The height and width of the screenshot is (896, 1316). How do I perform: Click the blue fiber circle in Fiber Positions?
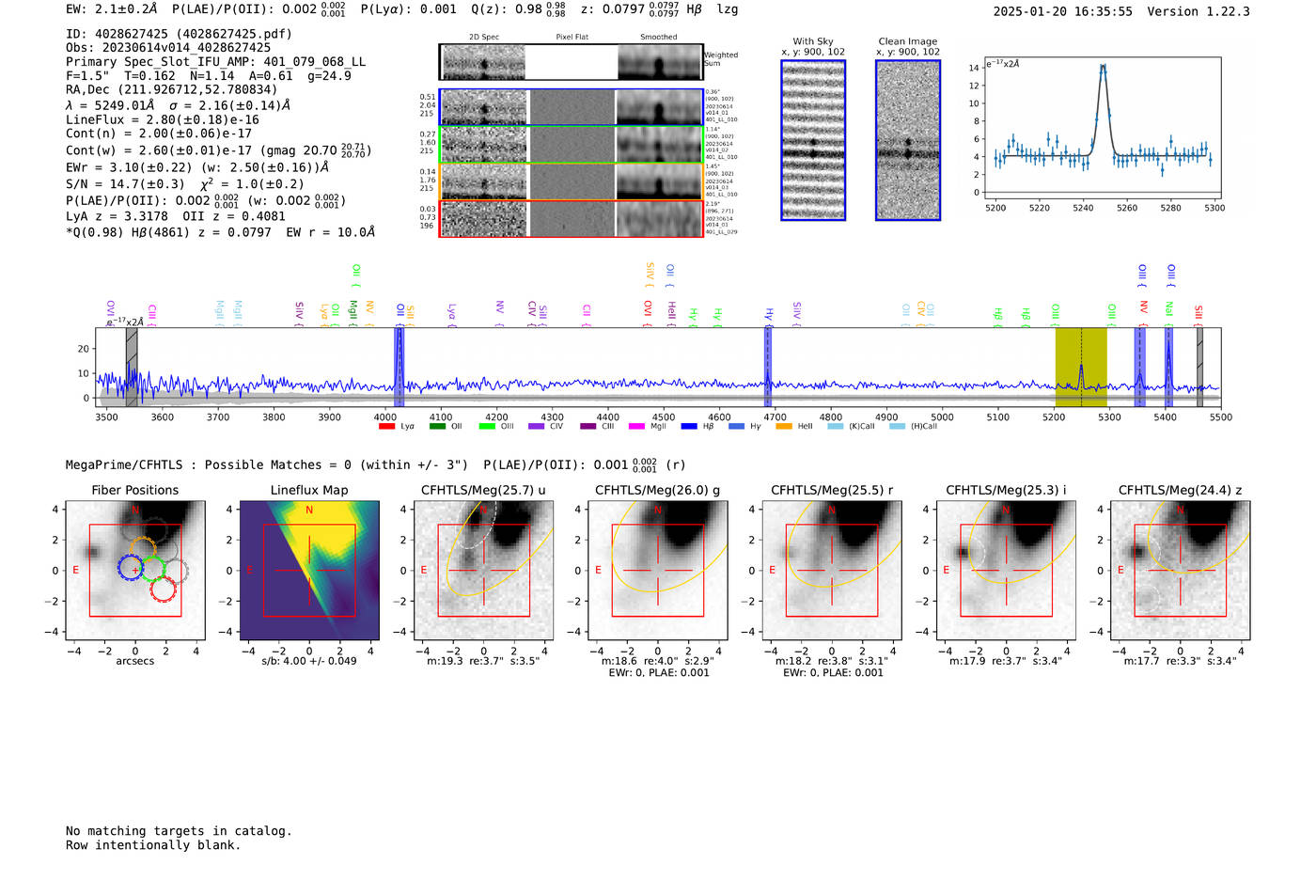pyautogui.click(x=131, y=567)
